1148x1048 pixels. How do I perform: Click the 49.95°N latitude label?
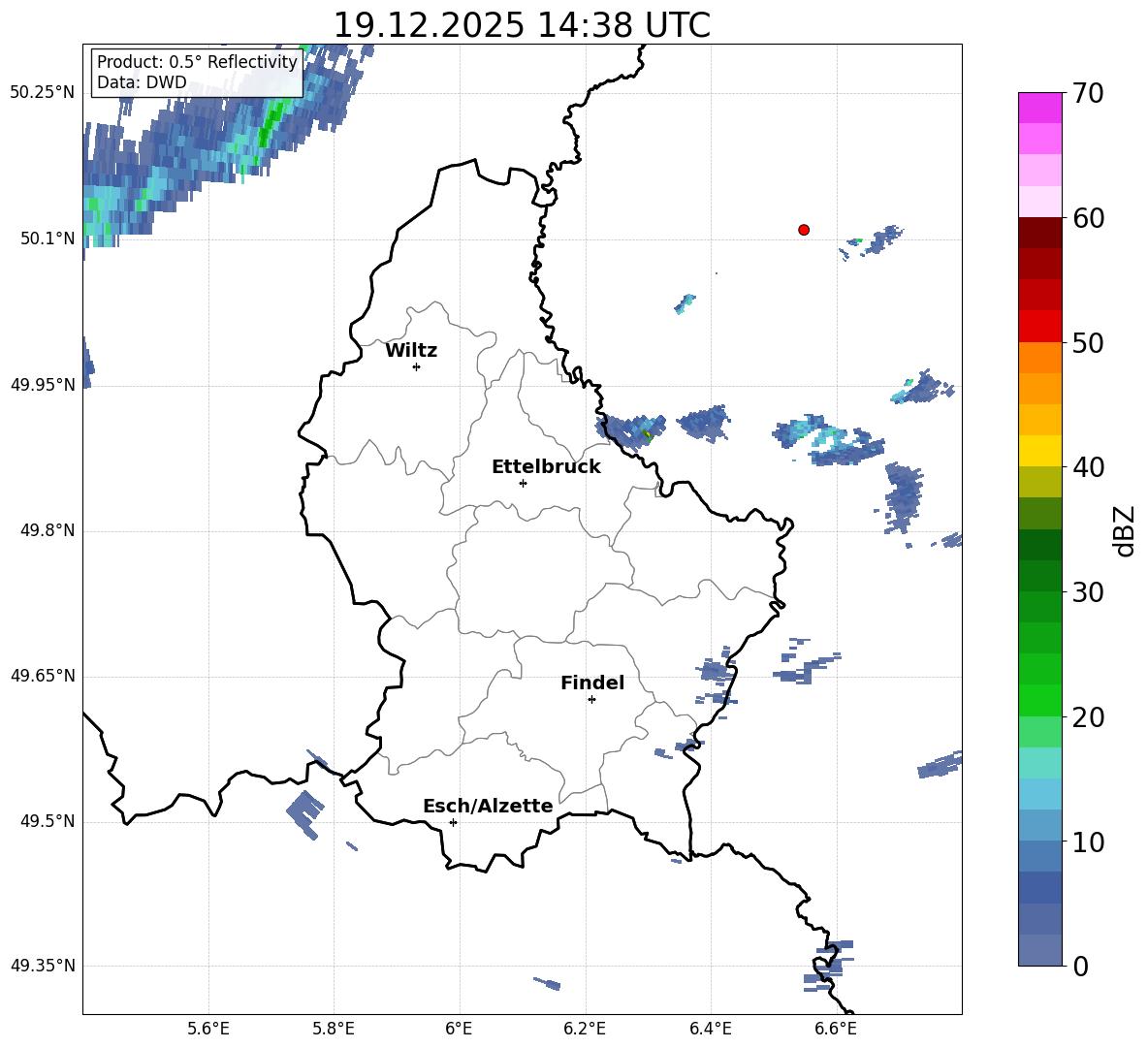[x=43, y=385]
